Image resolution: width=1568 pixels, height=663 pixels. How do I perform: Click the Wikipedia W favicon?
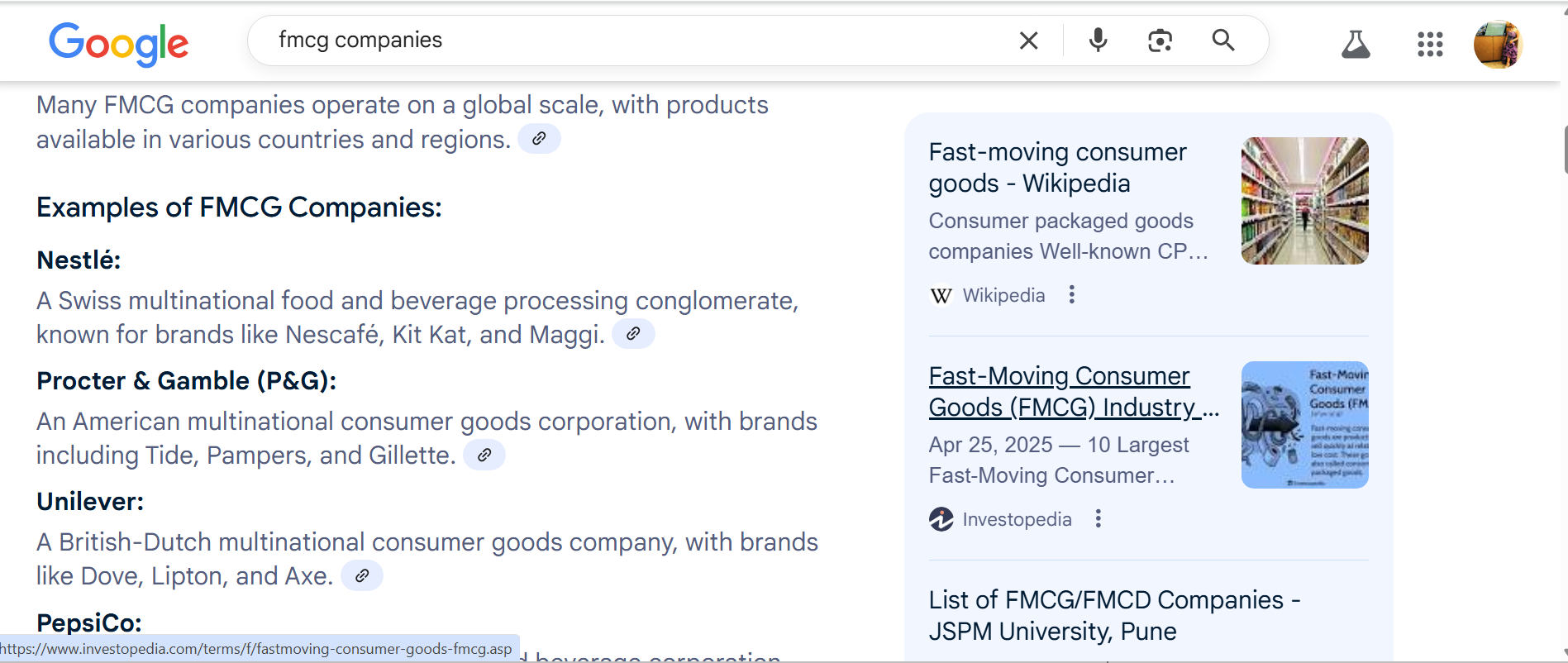(x=941, y=295)
